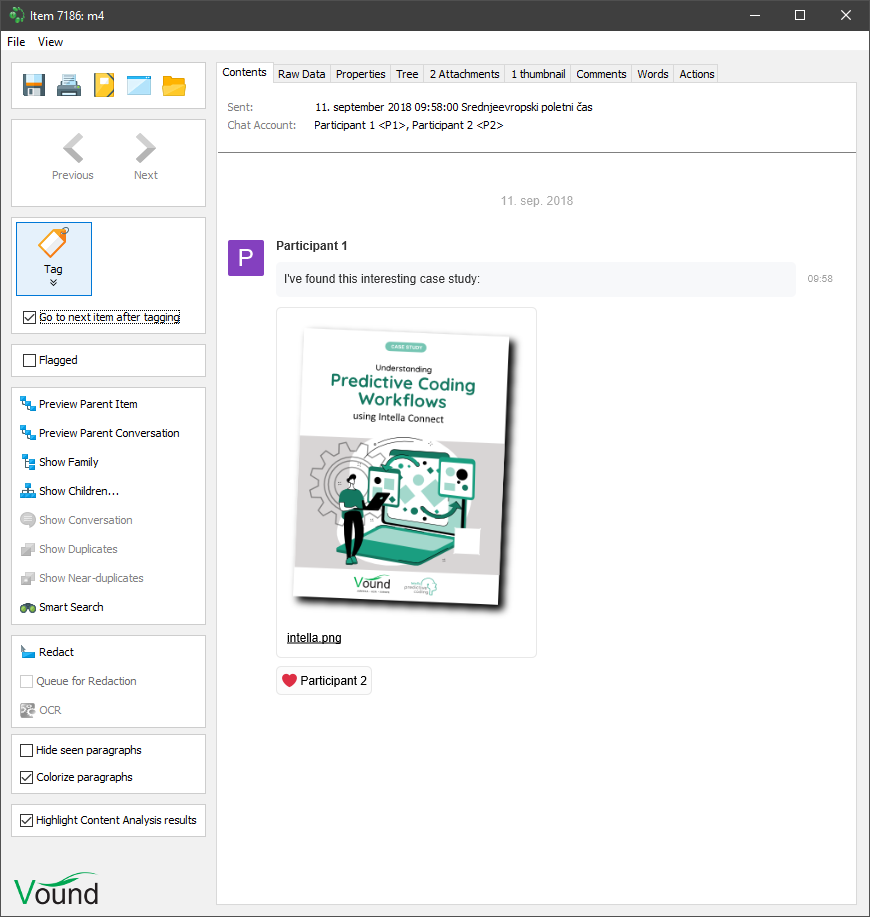Screen dimensions: 870x917
Task: Click Show Family option
Action: tap(68, 462)
